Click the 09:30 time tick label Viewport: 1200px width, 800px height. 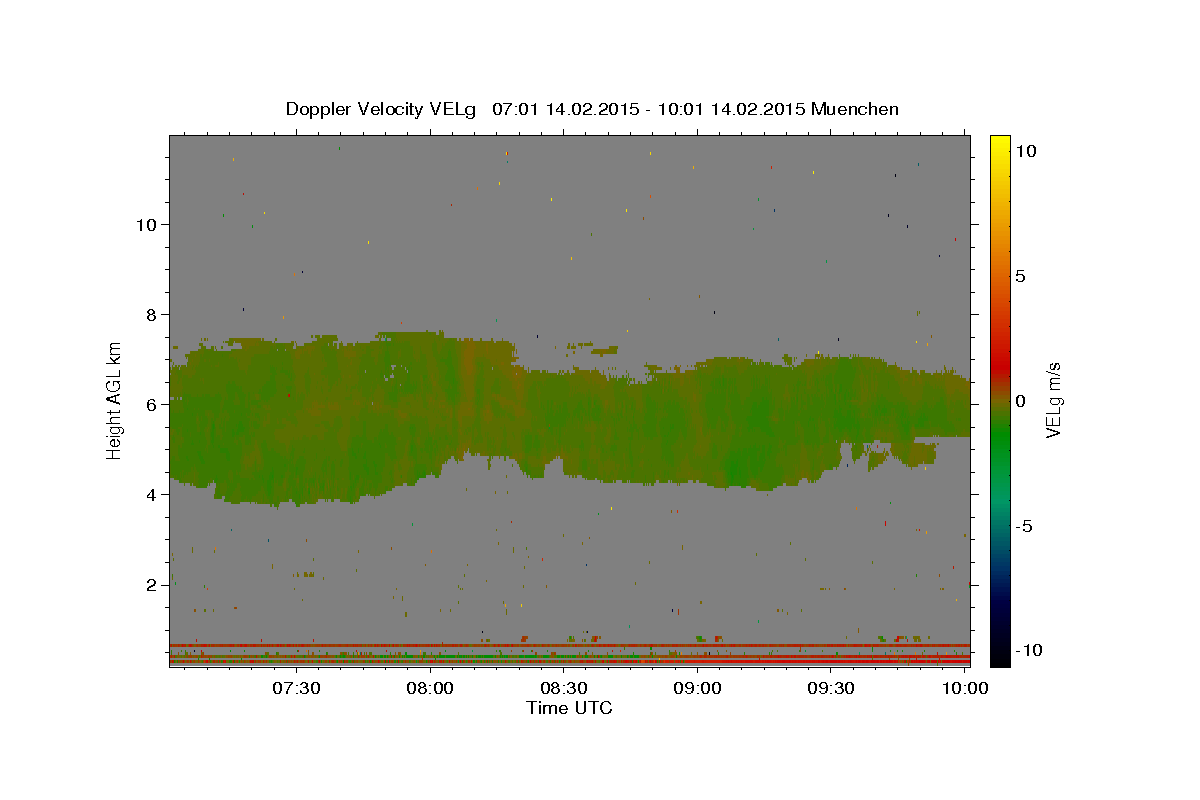(831, 688)
